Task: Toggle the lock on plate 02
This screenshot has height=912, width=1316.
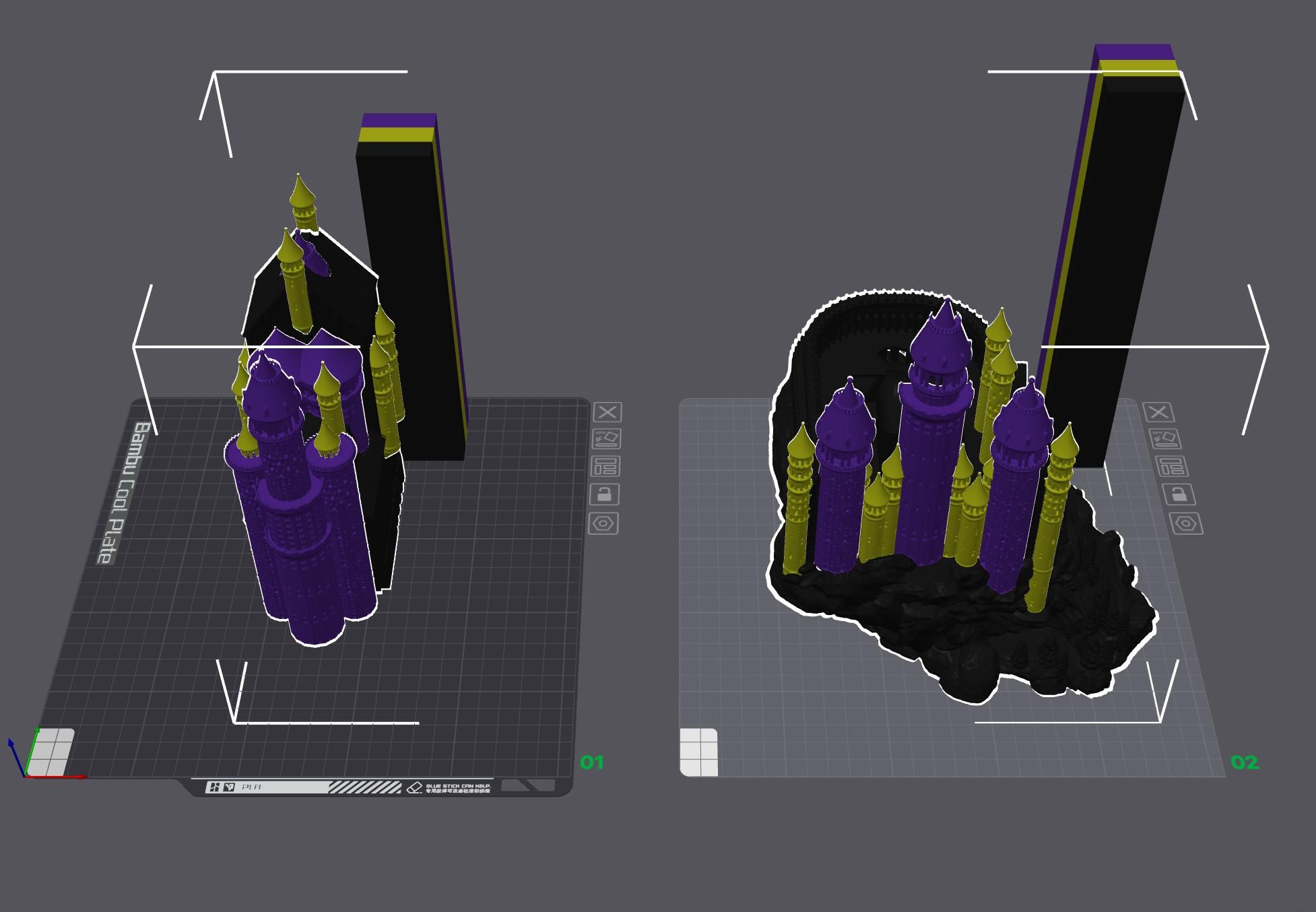Action: coord(1178,494)
